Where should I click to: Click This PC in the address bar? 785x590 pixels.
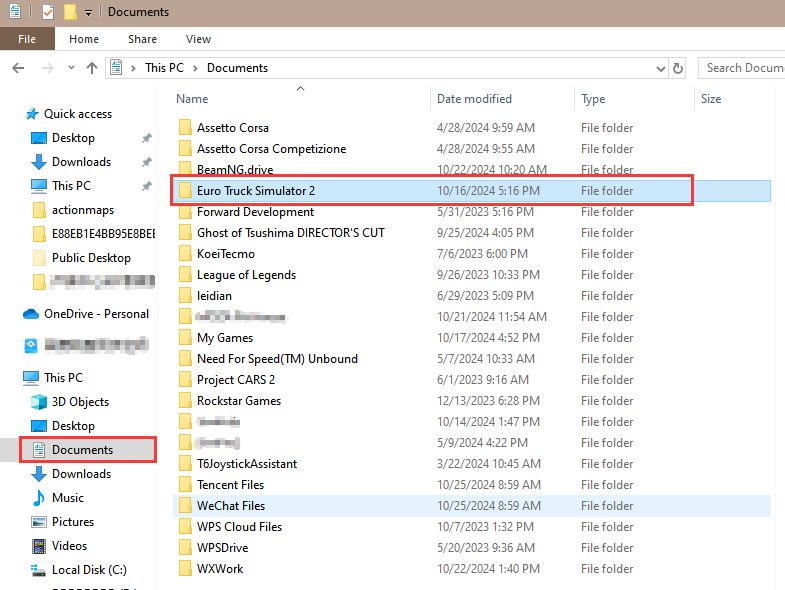pyautogui.click(x=164, y=68)
